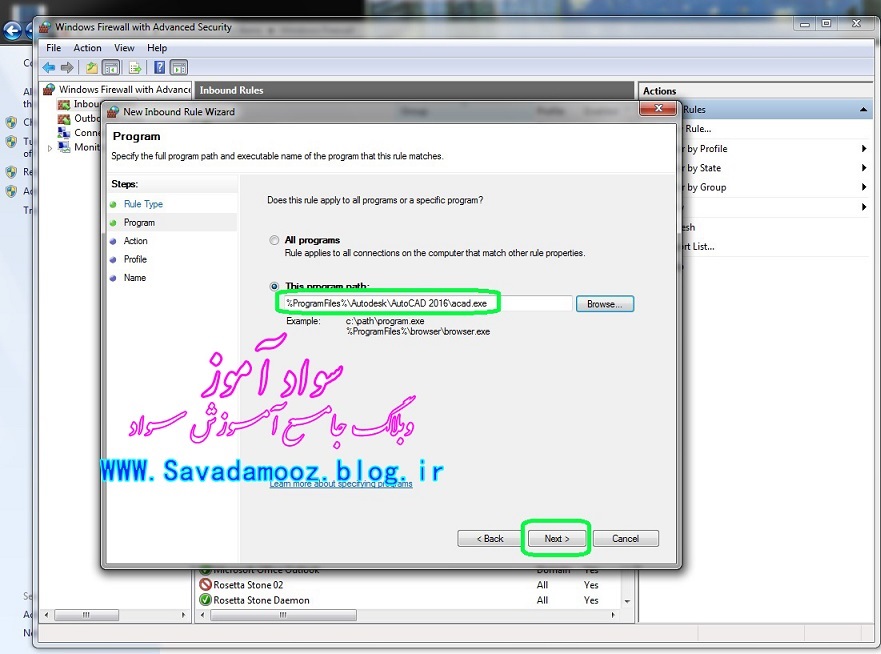Screen dimensions: 881x654
Task: Click the blocked icon beside Rosetta Stone 02
Action: pyautogui.click(x=206, y=585)
